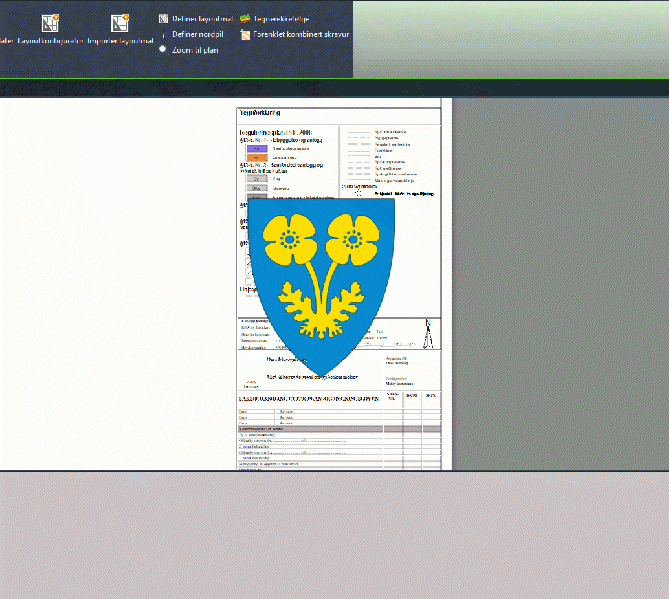The width and height of the screenshot is (669, 599).
Task: Select the blue coat of arms image
Action: point(321,287)
